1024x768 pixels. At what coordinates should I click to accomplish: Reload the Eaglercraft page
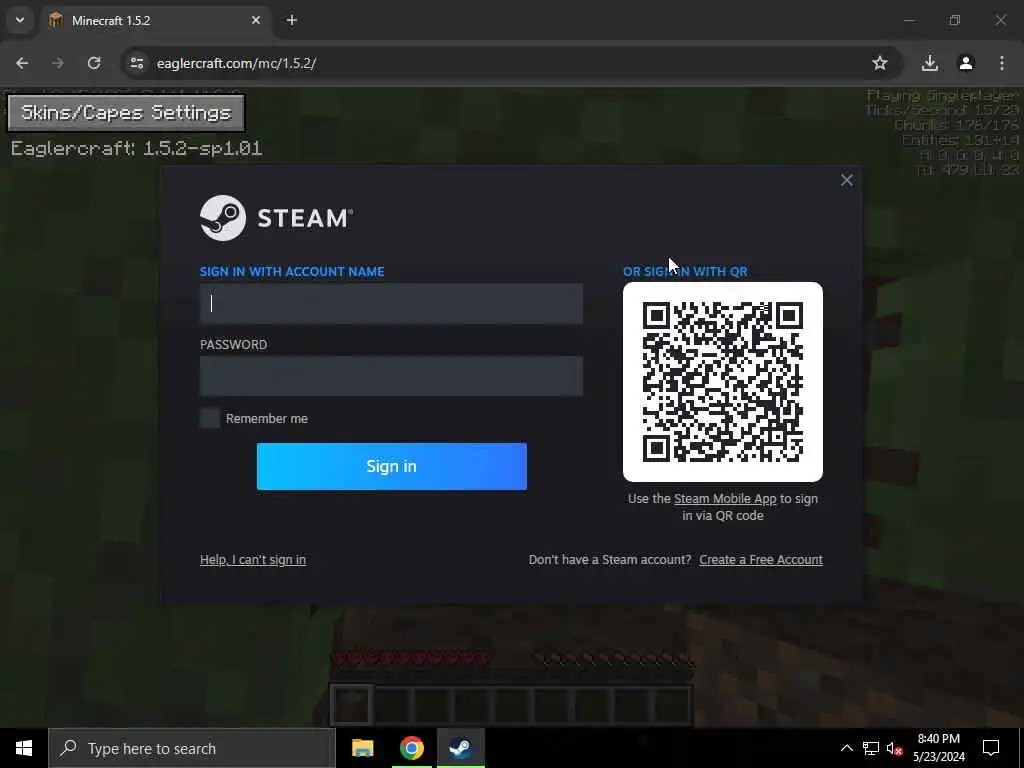94,63
